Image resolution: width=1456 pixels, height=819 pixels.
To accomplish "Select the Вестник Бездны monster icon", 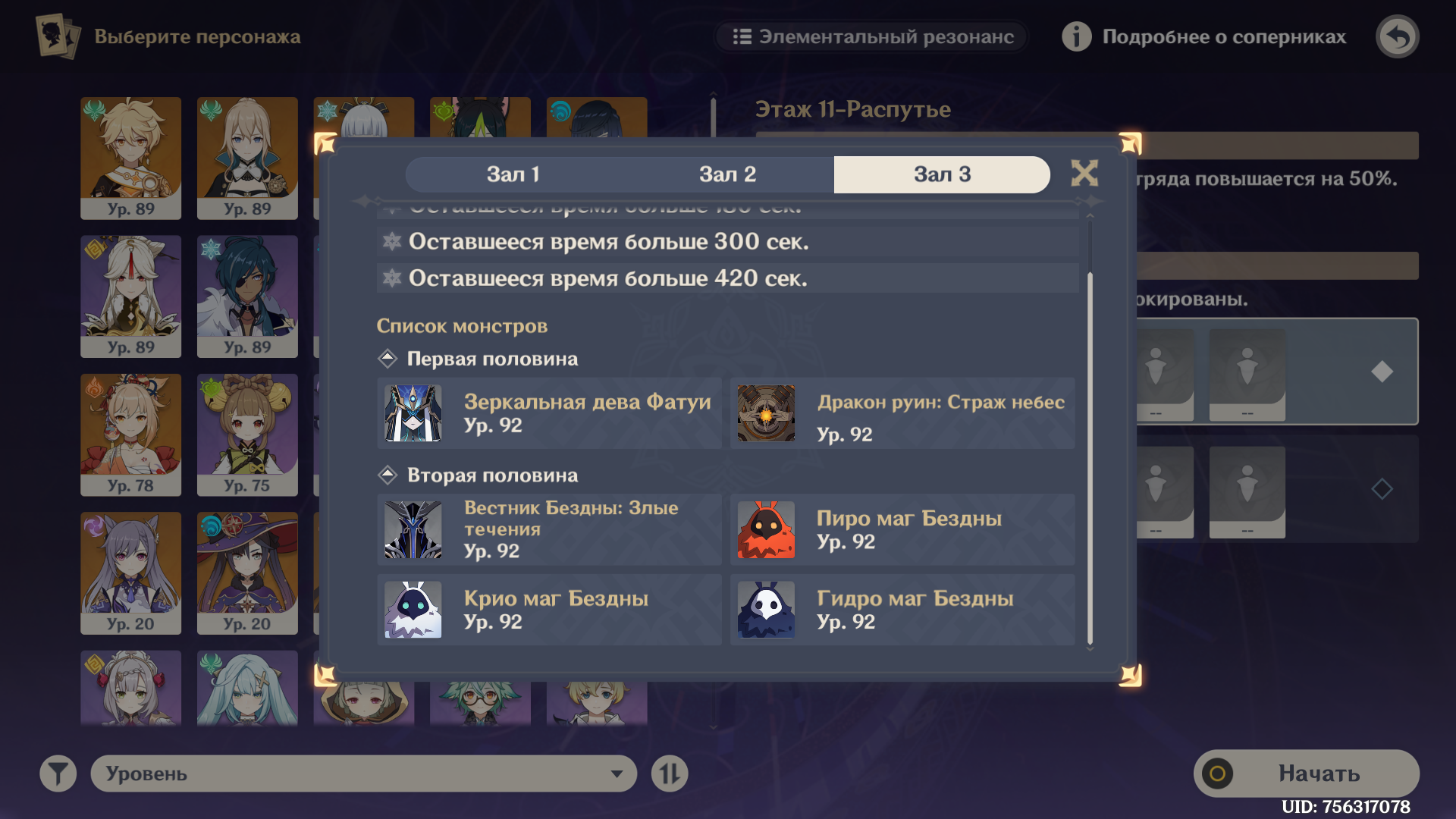I will [x=413, y=529].
